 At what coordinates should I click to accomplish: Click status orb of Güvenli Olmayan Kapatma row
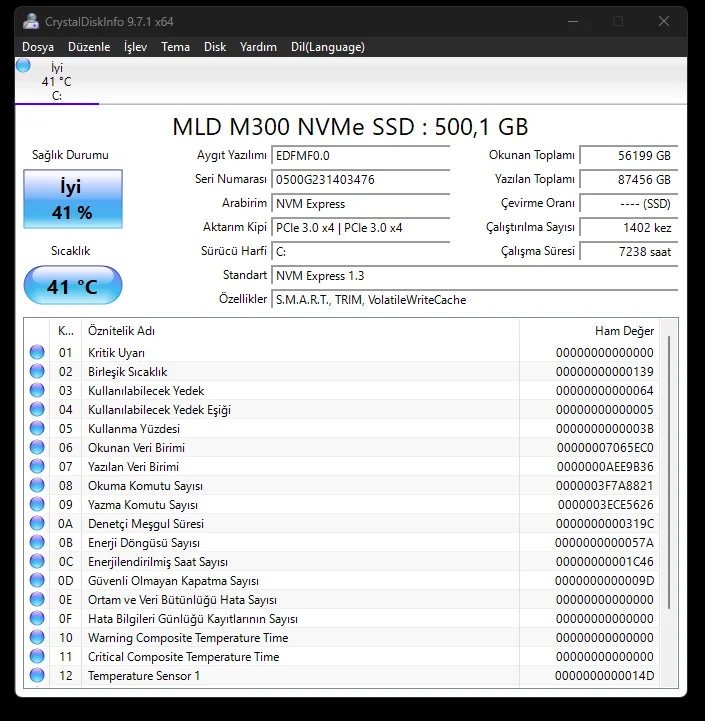pos(37,580)
